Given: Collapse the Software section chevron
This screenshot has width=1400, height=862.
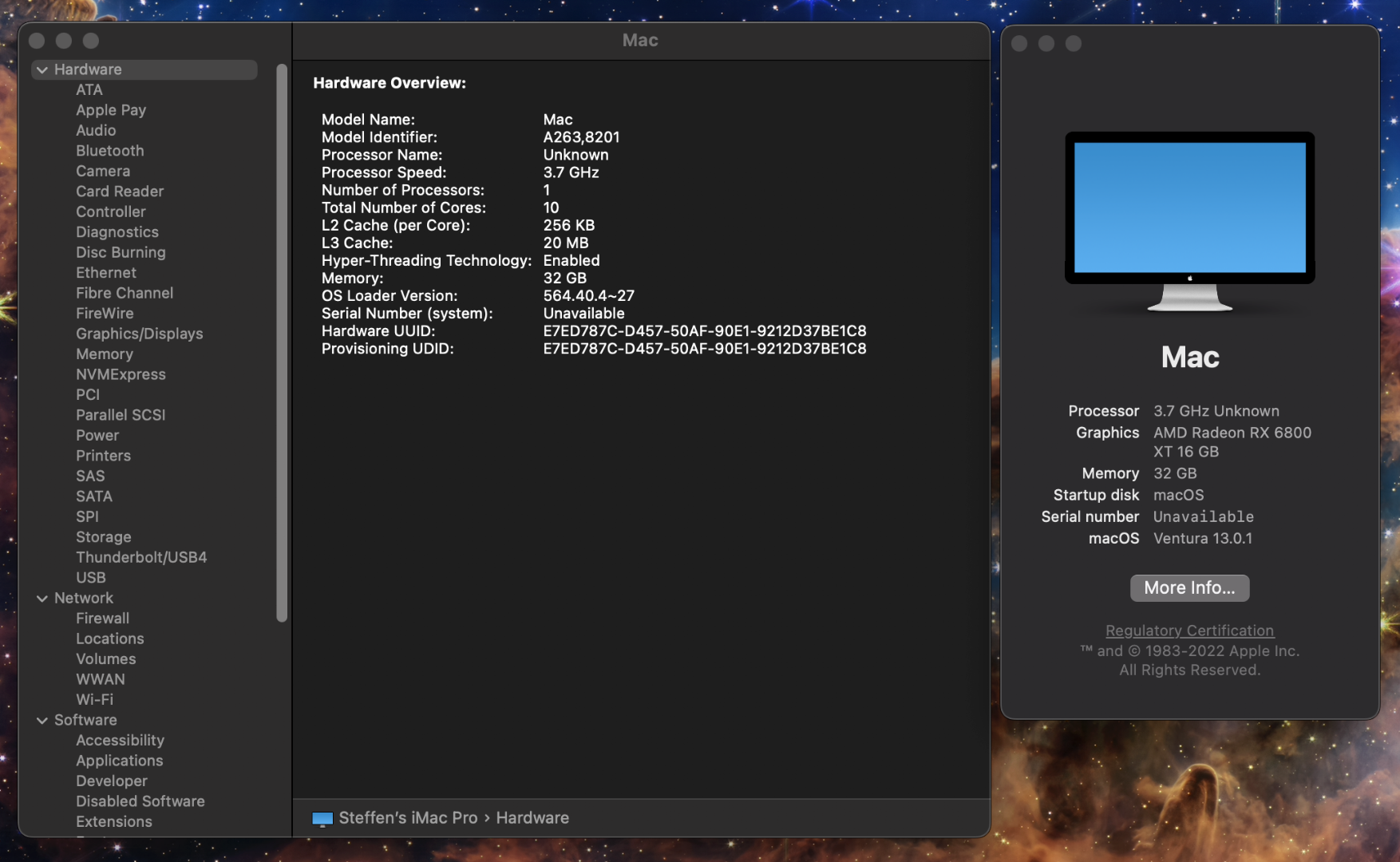Looking at the screenshot, I should pyautogui.click(x=42, y=721).
